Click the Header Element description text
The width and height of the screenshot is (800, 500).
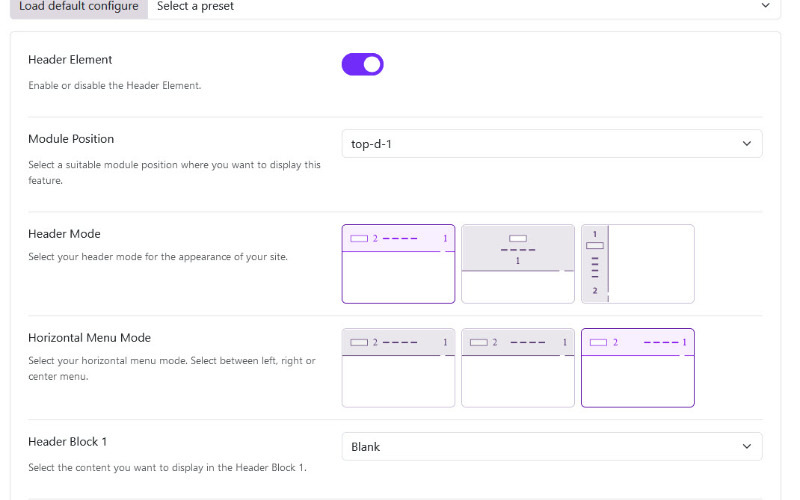[115, 86]
